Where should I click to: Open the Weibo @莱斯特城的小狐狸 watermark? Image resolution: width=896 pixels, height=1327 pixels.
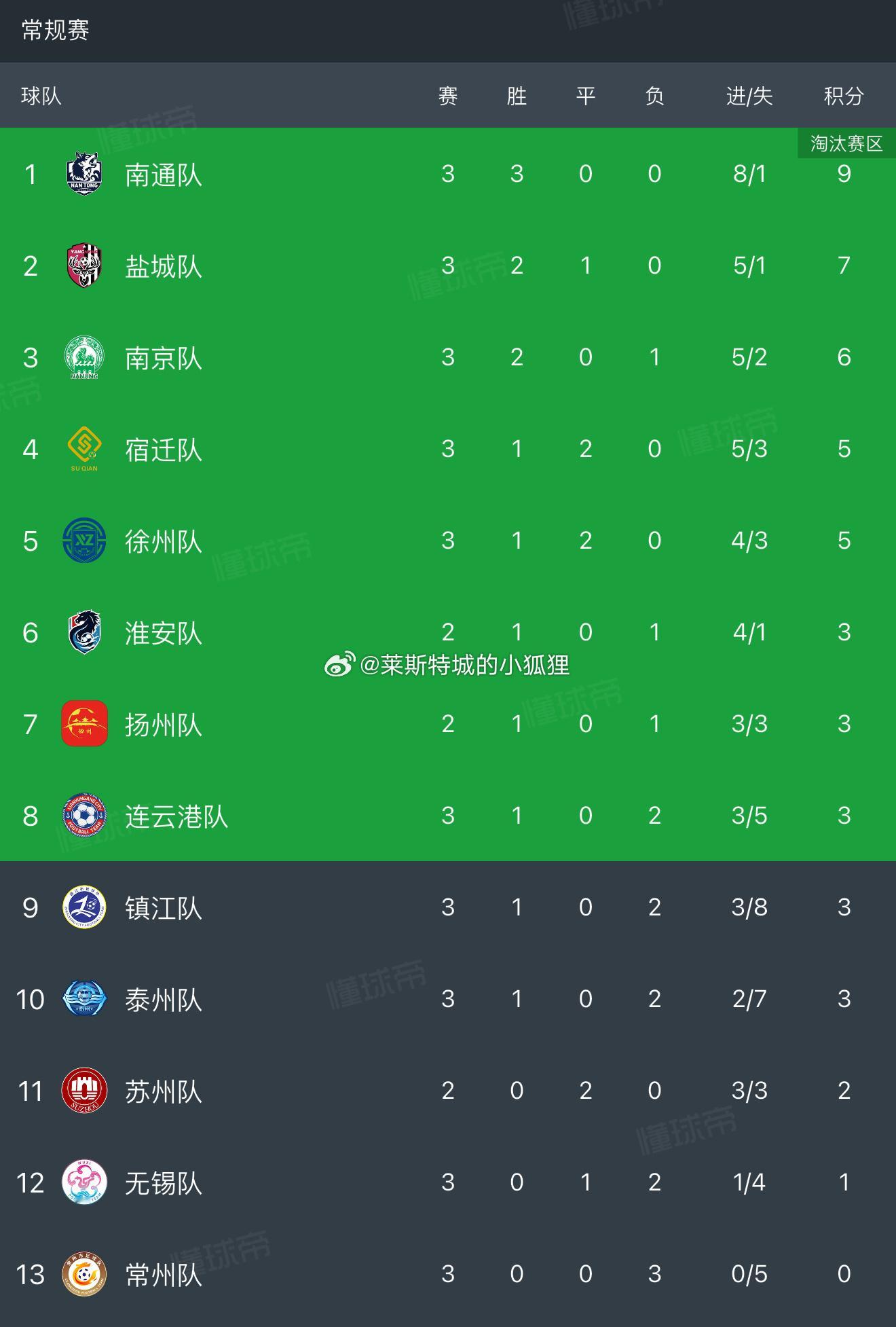click(447, 665)
